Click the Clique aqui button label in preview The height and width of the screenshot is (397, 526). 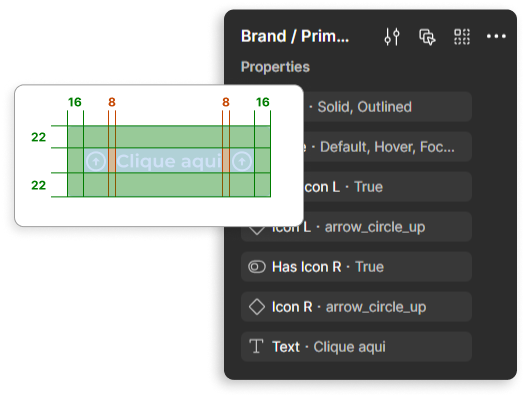[x=169, y=161]
